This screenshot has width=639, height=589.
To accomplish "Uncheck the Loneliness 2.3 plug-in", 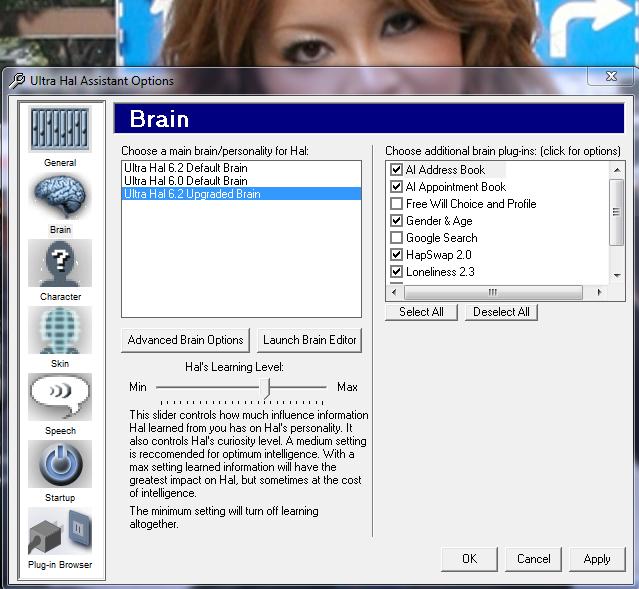I will pos(396,271).
